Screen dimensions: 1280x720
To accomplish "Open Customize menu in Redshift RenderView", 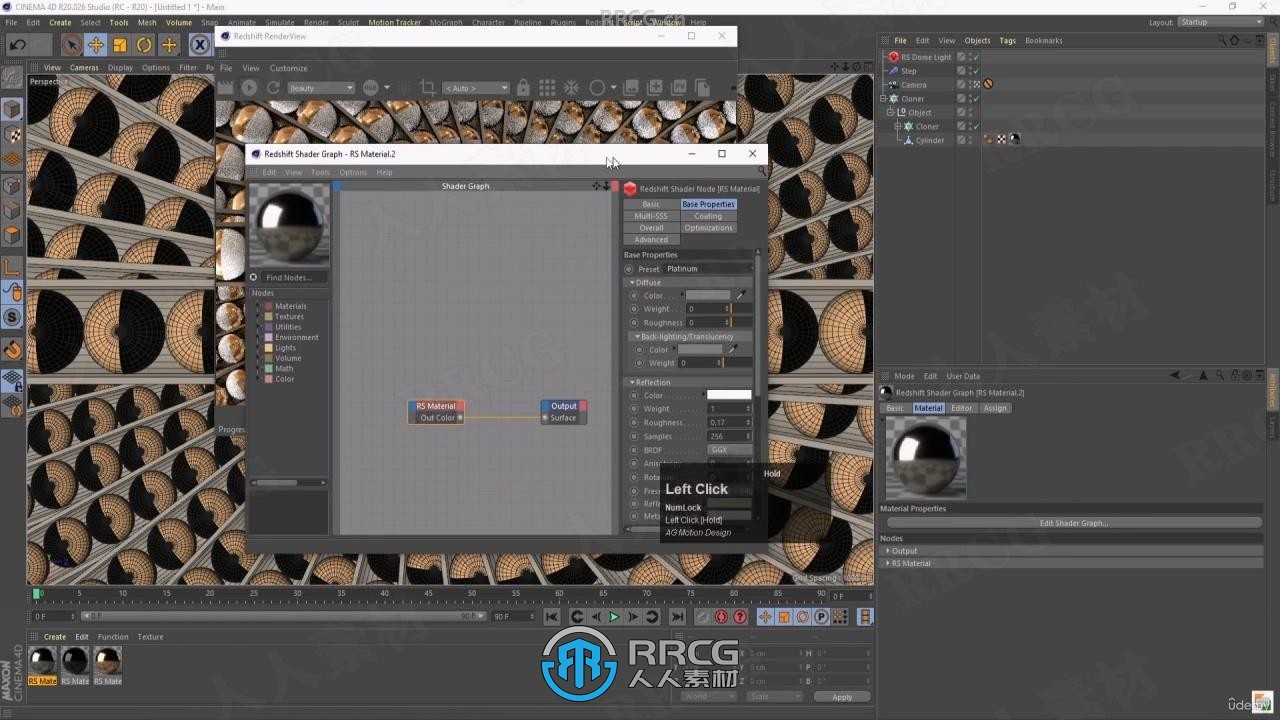I will pyautogui.click(x=289, y=68).
